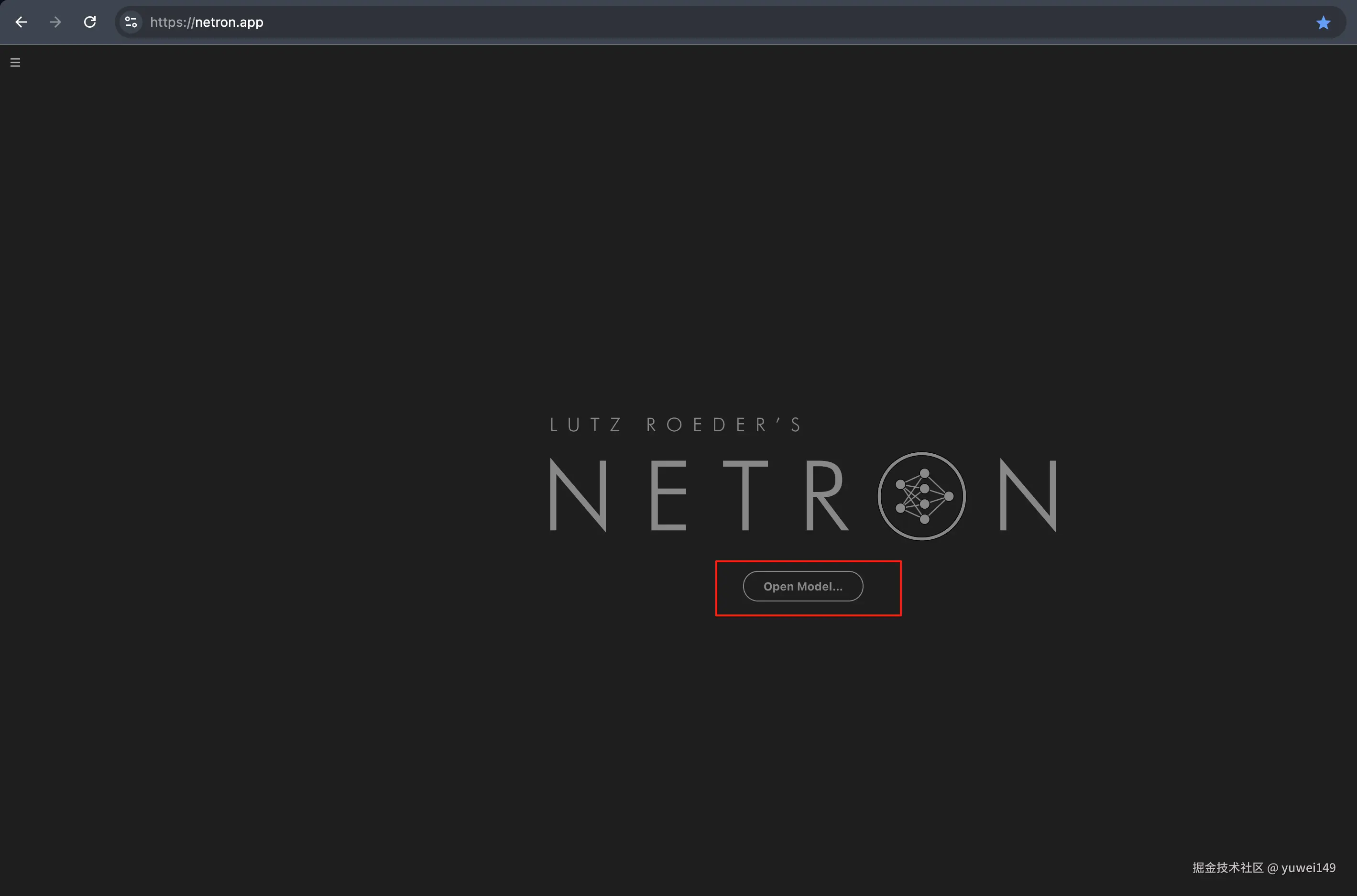Image resolution: width=1357 pixels, height=896 pixels.
Task: Click the letter R in NETRON
Action: [826, 495]
